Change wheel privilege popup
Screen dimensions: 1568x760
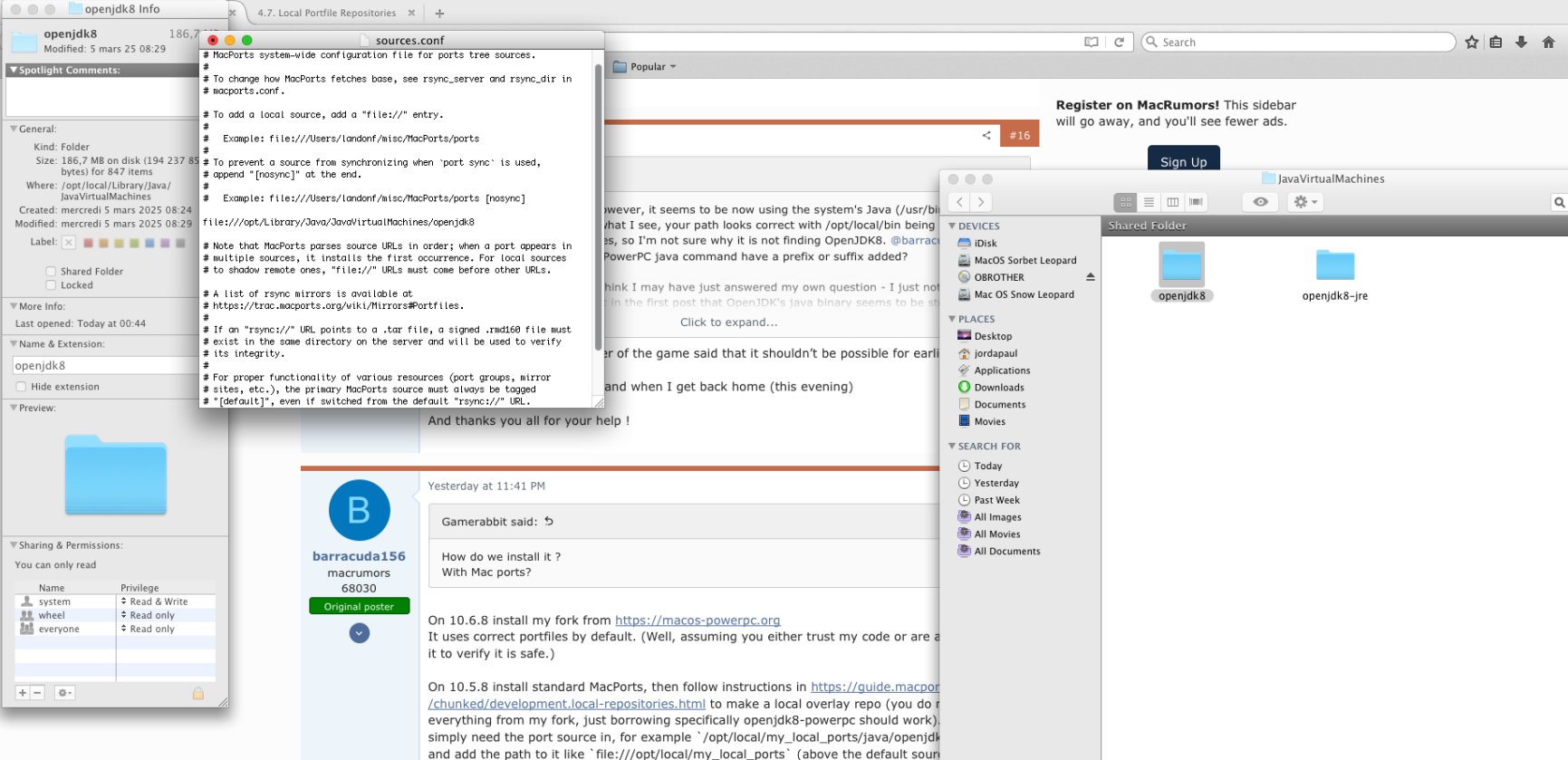pos(148,615)
